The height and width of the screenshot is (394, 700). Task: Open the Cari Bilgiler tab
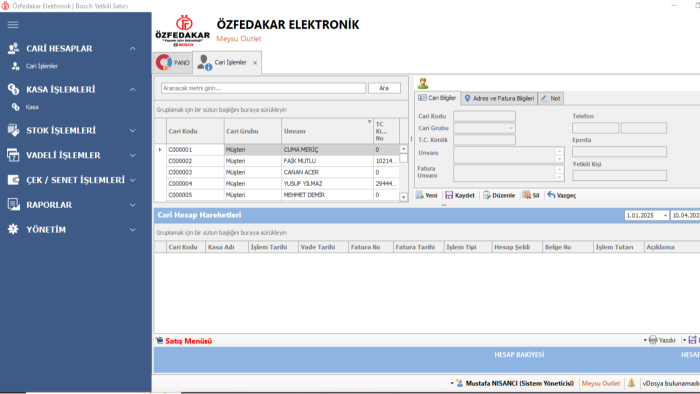tap(437, 98)
